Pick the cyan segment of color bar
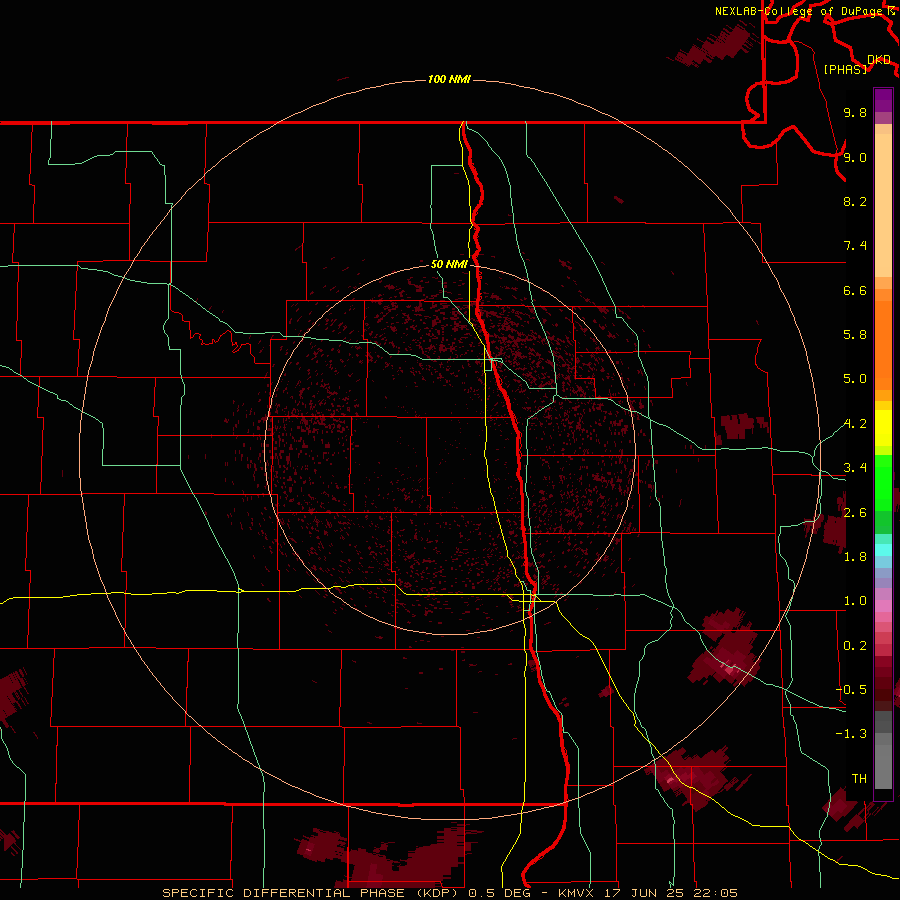 tap(883, 550)
